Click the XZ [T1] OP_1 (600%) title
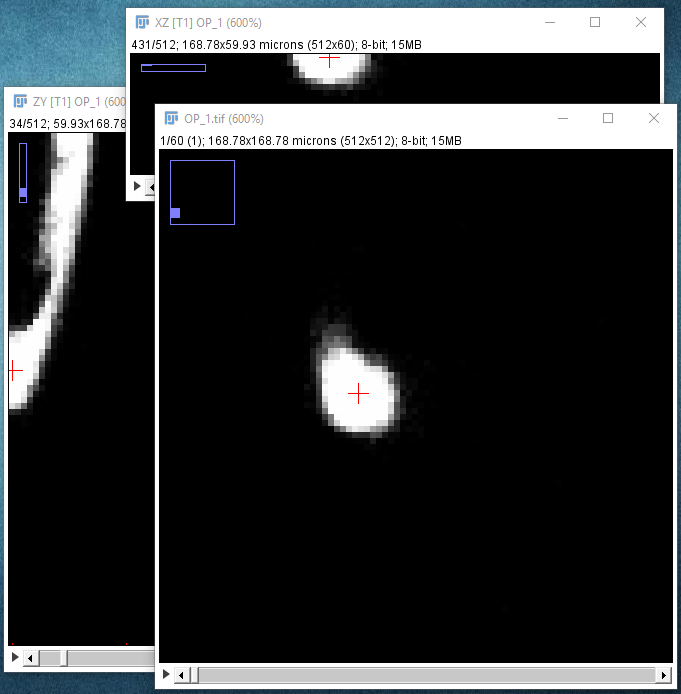Viewport: 681px width, 694px height. (208, 23)
